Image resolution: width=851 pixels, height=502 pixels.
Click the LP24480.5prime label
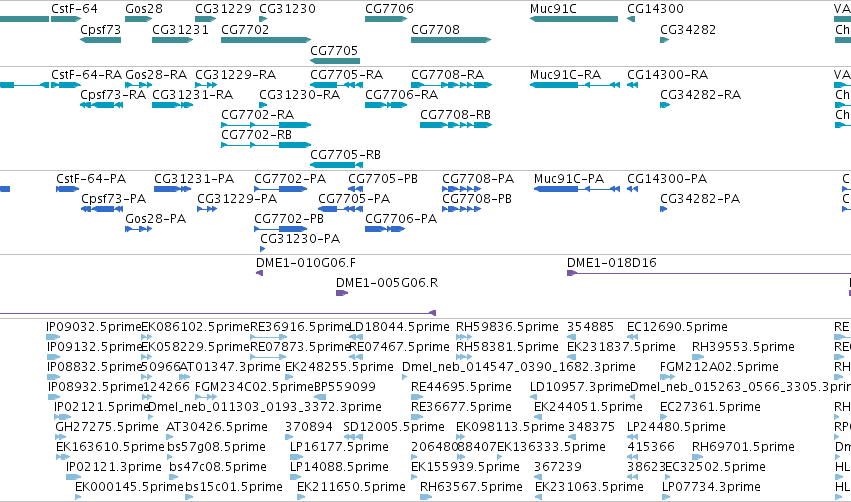point(676,427)
